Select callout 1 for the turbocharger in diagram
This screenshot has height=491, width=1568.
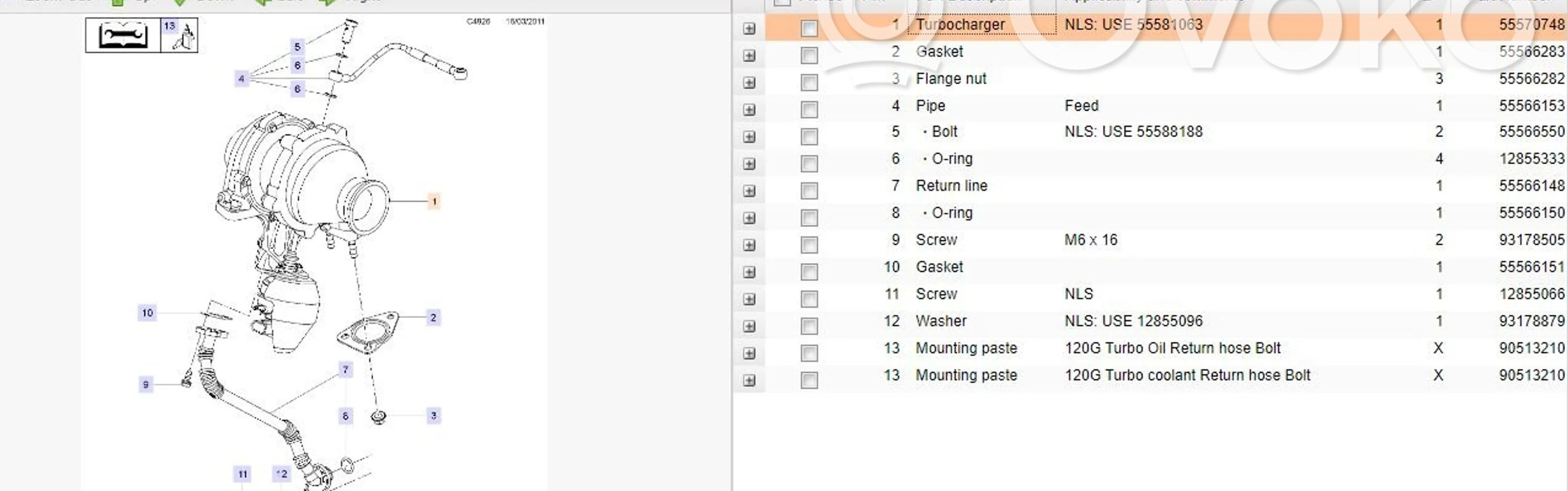434,201
